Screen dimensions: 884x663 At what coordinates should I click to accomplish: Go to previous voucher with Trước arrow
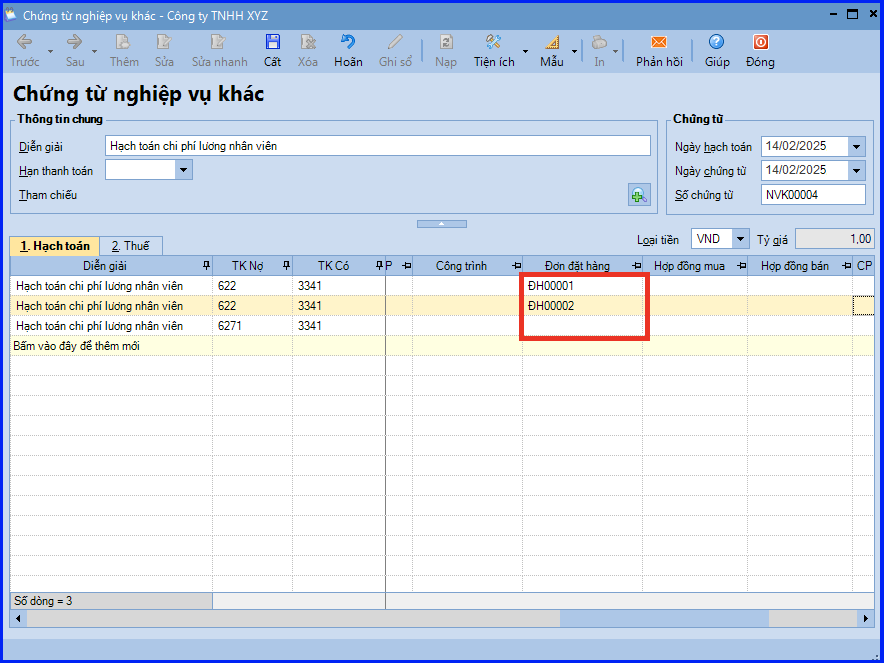tap(25, 42)
